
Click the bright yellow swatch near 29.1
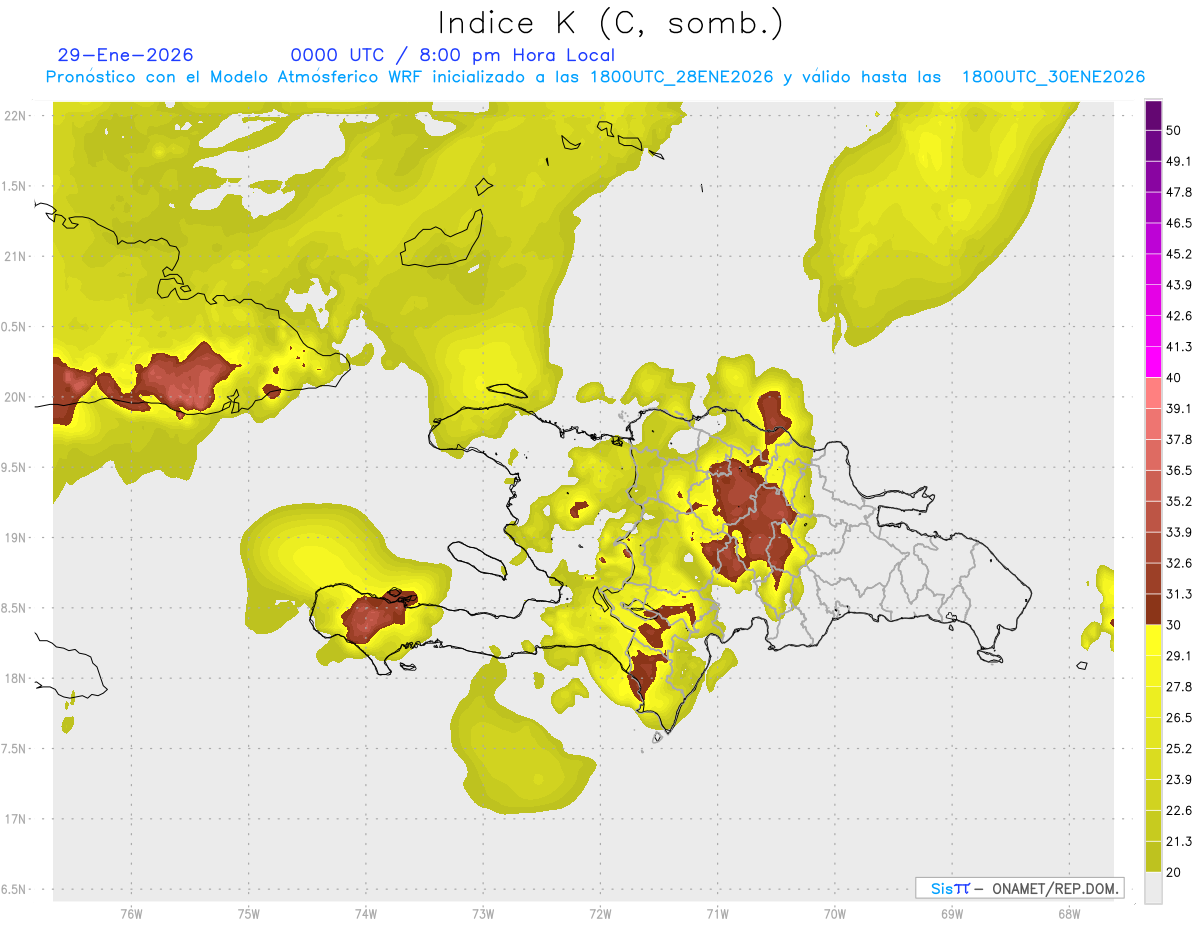[1153, 639]
